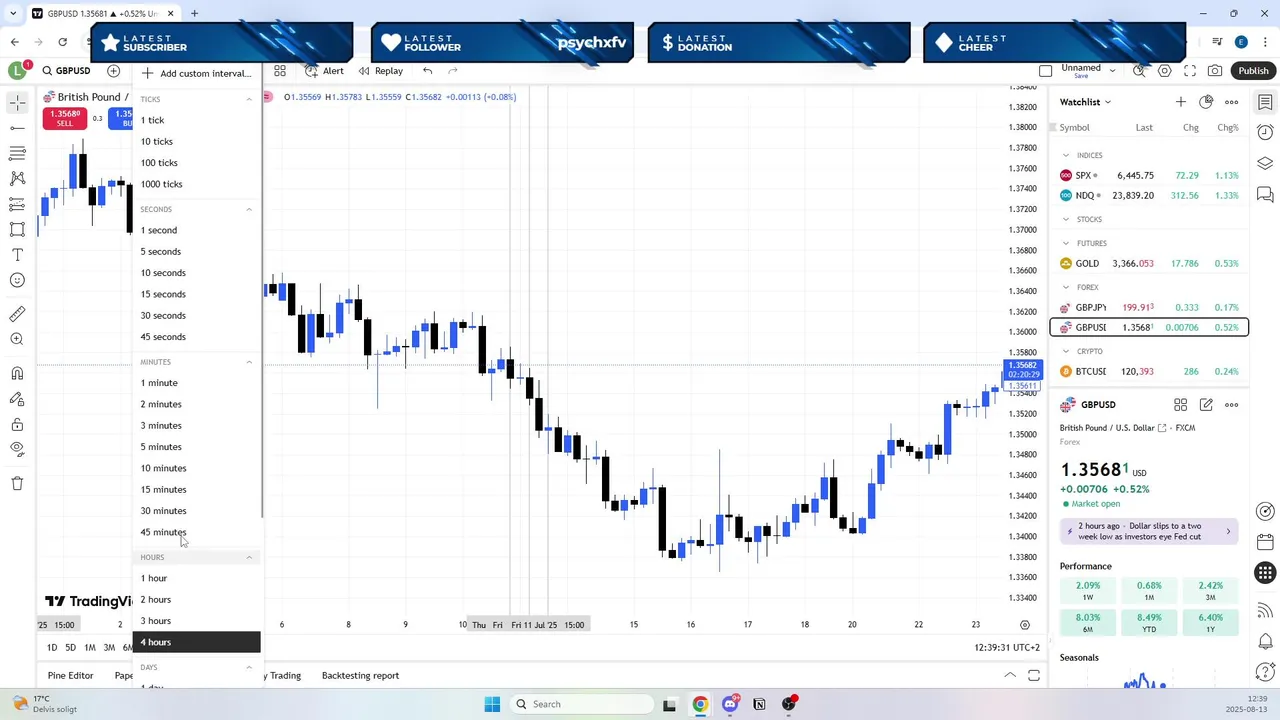Click Add custom interval option
The width and height of the screenshot is (1280, 720).
pyautogui.click(x=196, y=73)
